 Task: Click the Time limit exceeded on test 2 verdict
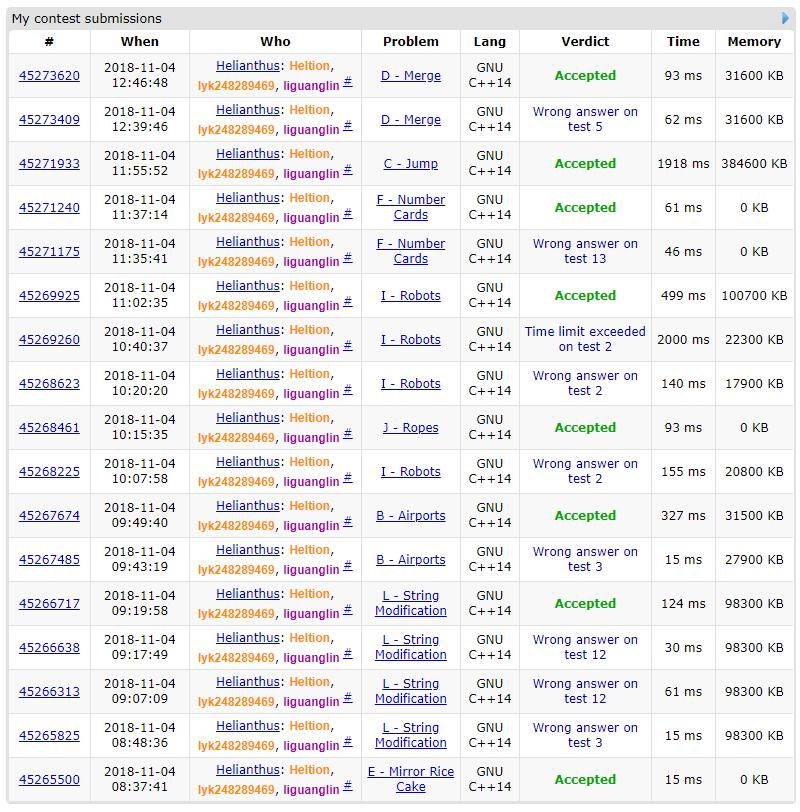pos(585,339)
